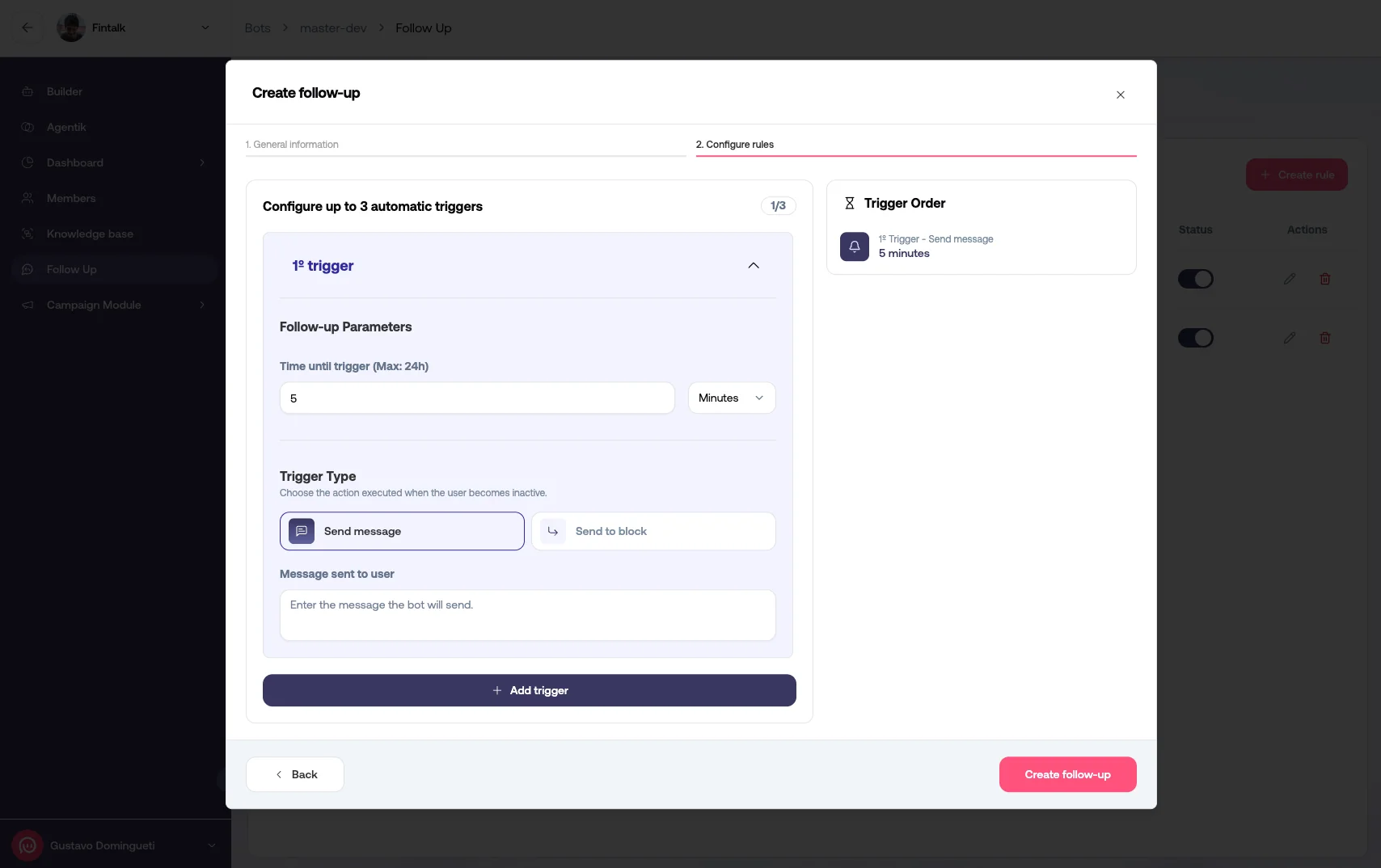This screenshot has height=868, width=1381.
Task: Toggle the first rule status switch
Action: pos(1195,279)
